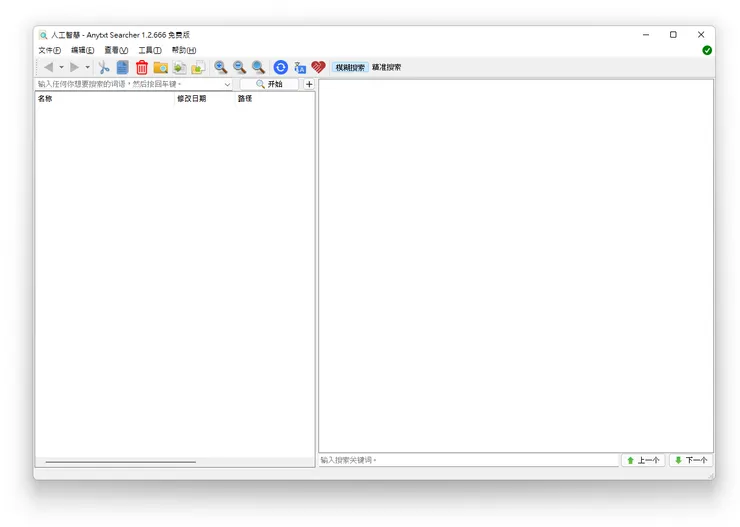740x527 pixels.
Task: Click the document with green arrow icon
Action: pyautogui.click(x=179, y=67)
